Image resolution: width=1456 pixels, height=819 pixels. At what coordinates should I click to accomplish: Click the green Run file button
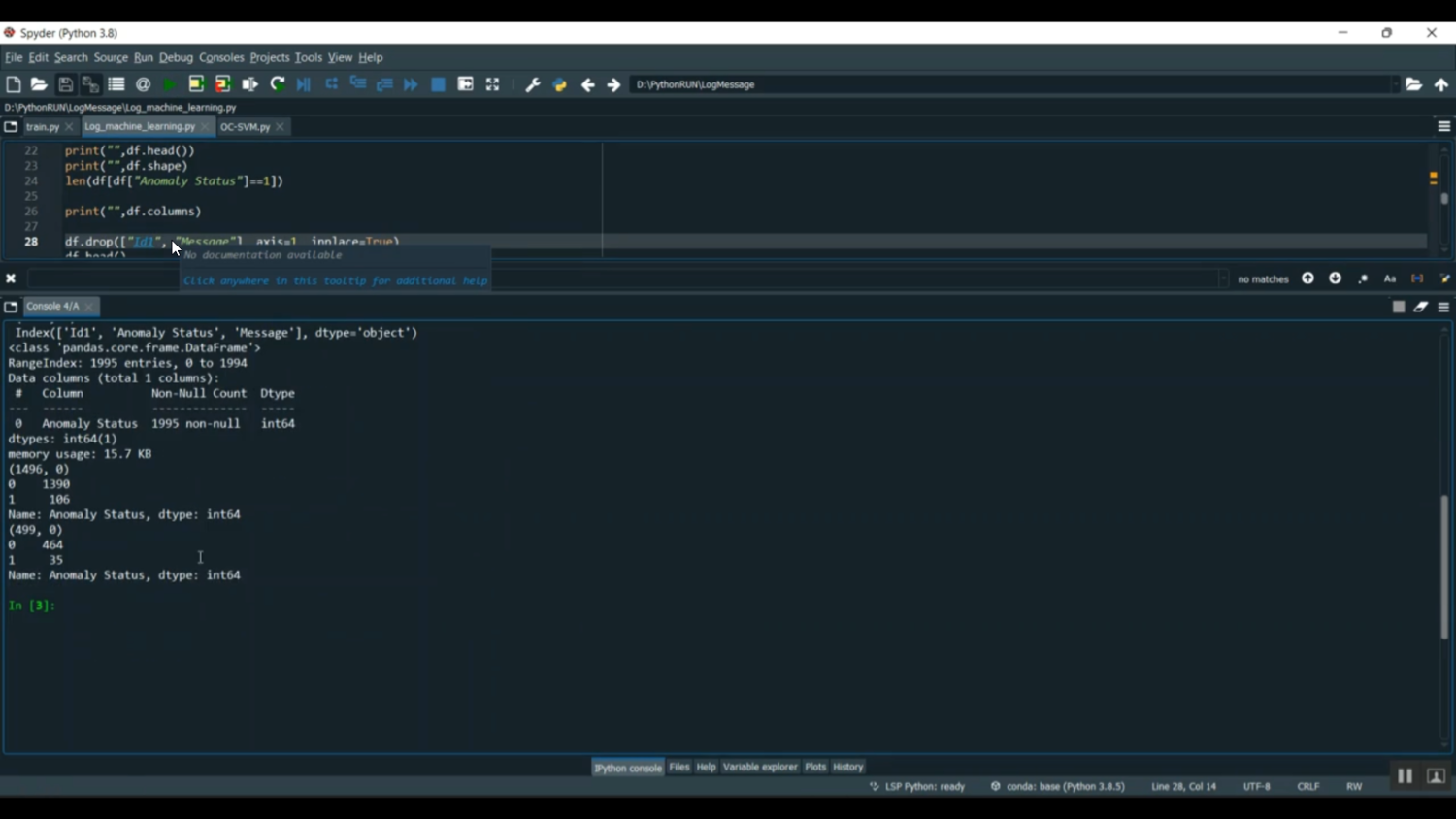coord(170,85)
